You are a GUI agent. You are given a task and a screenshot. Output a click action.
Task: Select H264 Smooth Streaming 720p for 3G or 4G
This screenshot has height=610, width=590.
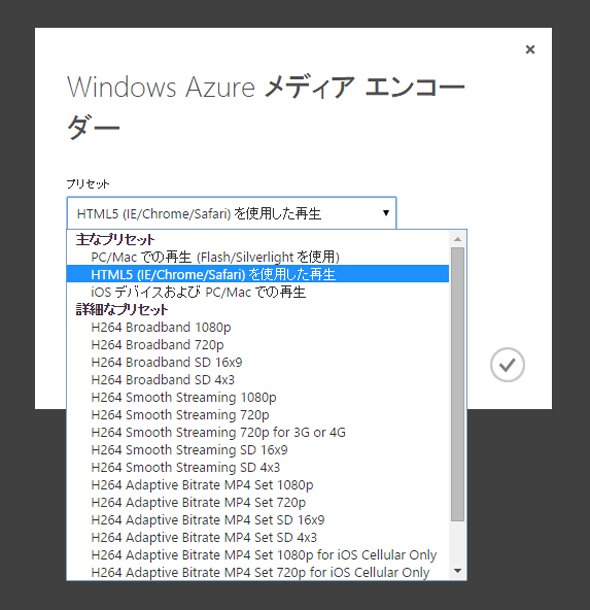pos(257,432)
